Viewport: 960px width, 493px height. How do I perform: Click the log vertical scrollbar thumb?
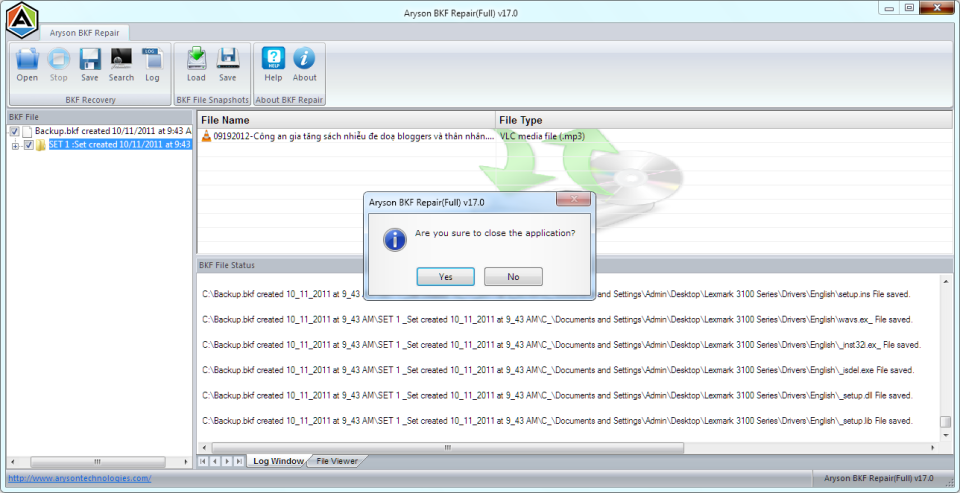tap(946, 422)
